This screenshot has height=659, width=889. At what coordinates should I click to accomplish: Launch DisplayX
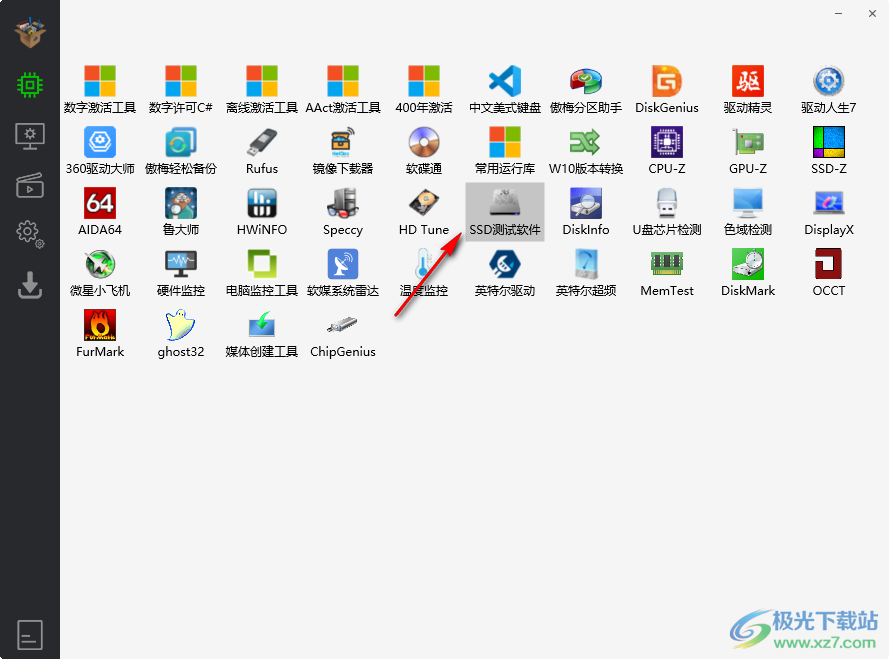[x=829, y=212]
